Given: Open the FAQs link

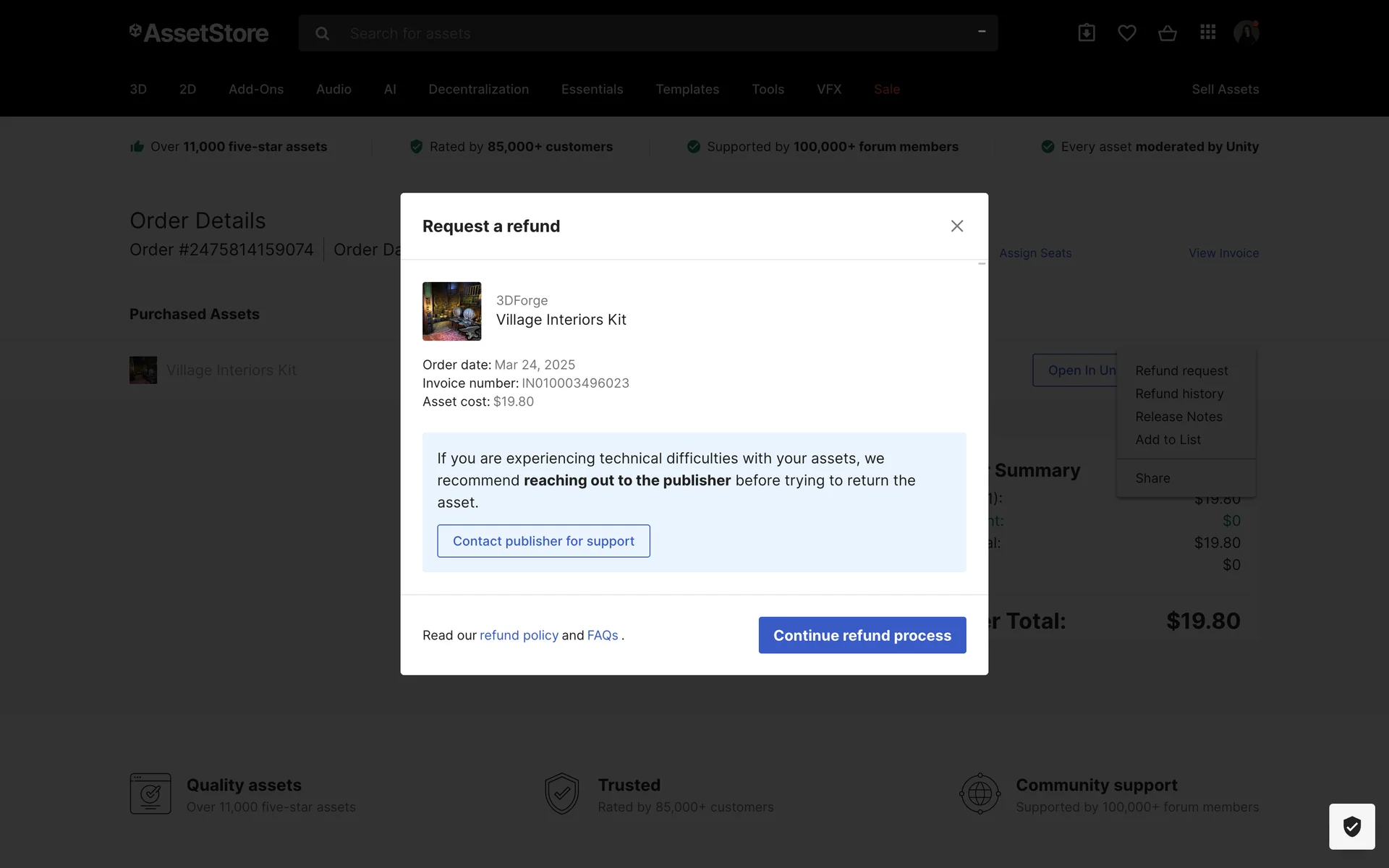Looking at the screenshot, I should click(602, 635).
